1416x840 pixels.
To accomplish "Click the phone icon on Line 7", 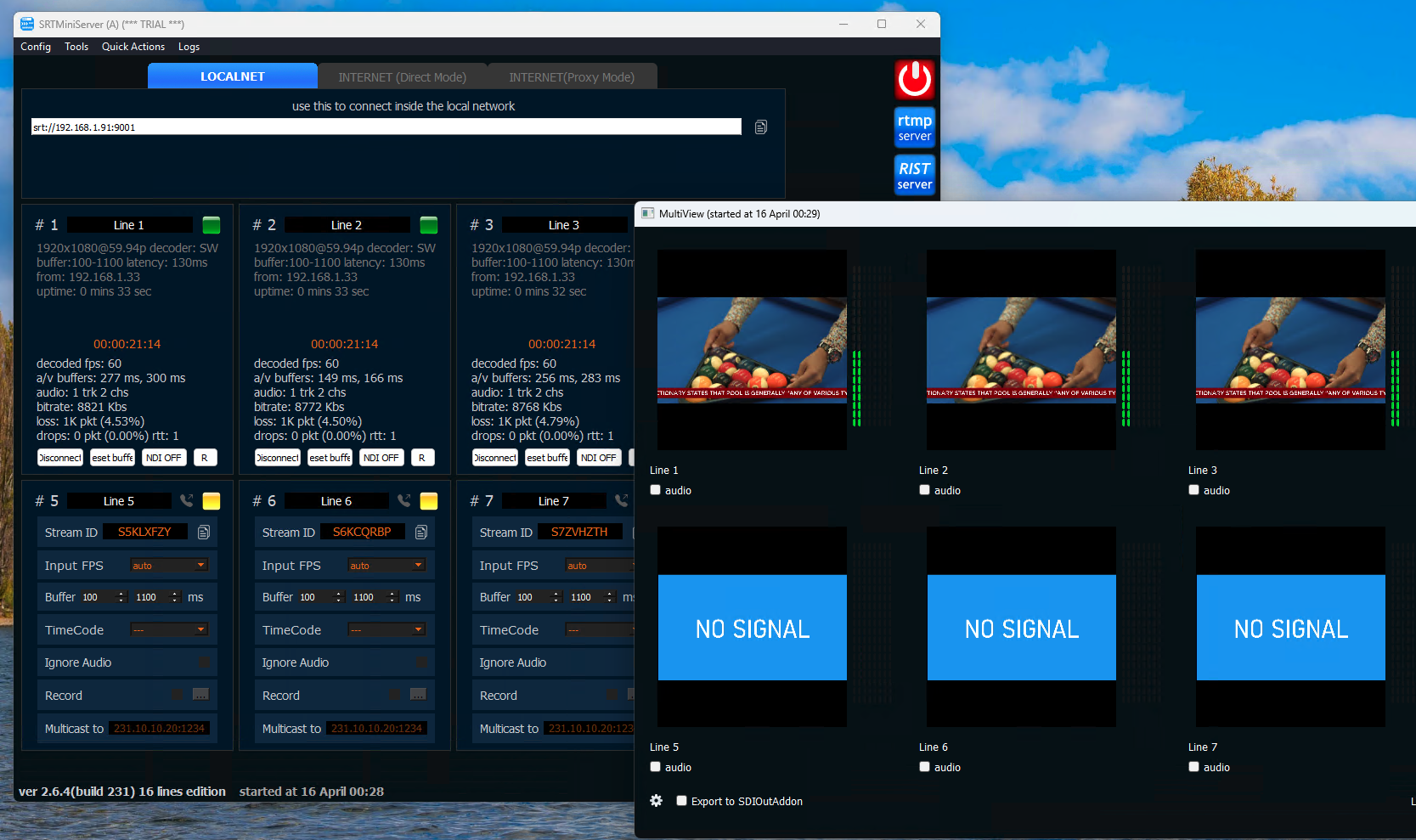I will [622, 501].
